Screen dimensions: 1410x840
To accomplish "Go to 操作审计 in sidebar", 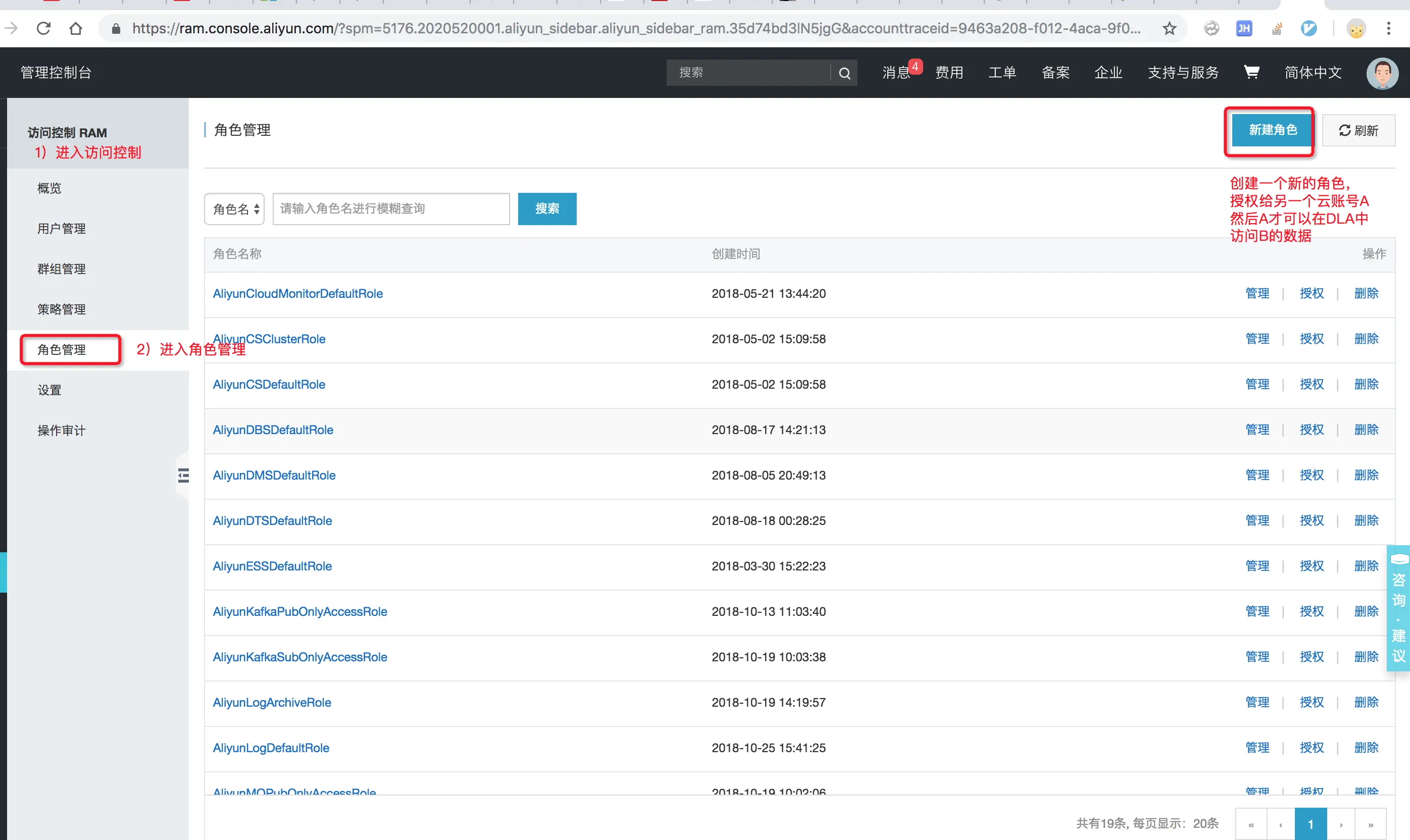I will click(61, 430).
